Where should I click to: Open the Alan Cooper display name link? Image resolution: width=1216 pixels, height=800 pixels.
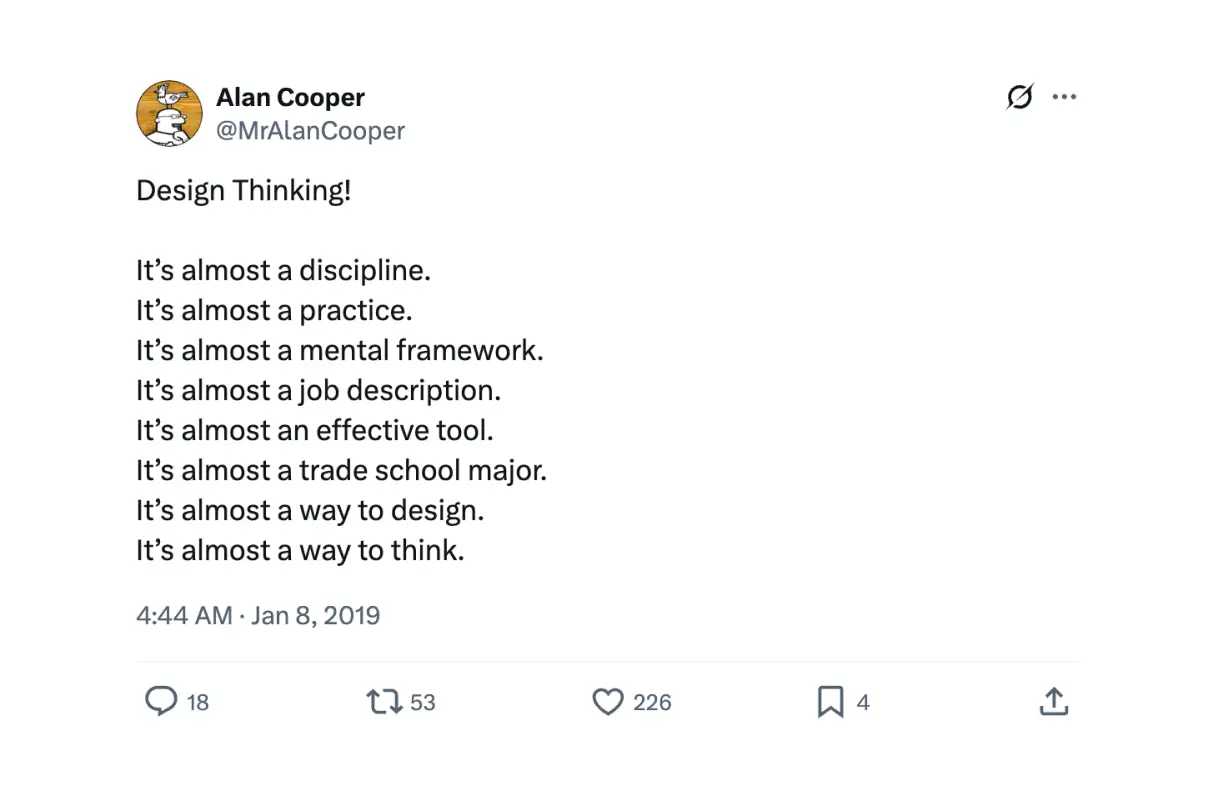point(290,98)
